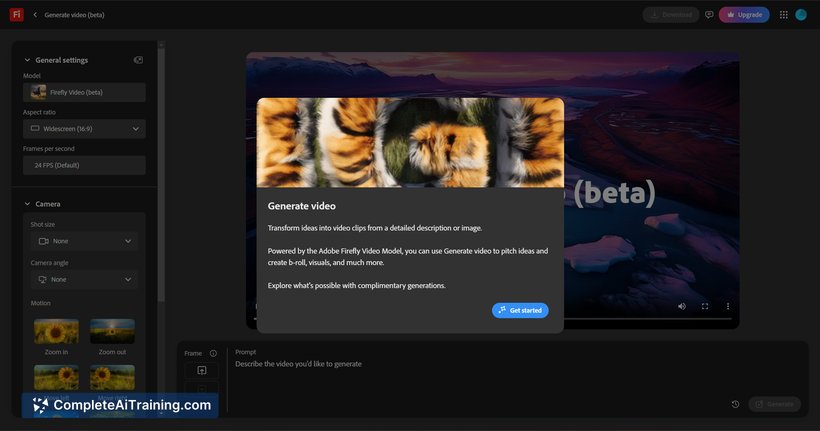Image resolution: width=820 pixels, height=431 pixels.
Task: Open the Camera angle dropdown
Action: point(84,279)
